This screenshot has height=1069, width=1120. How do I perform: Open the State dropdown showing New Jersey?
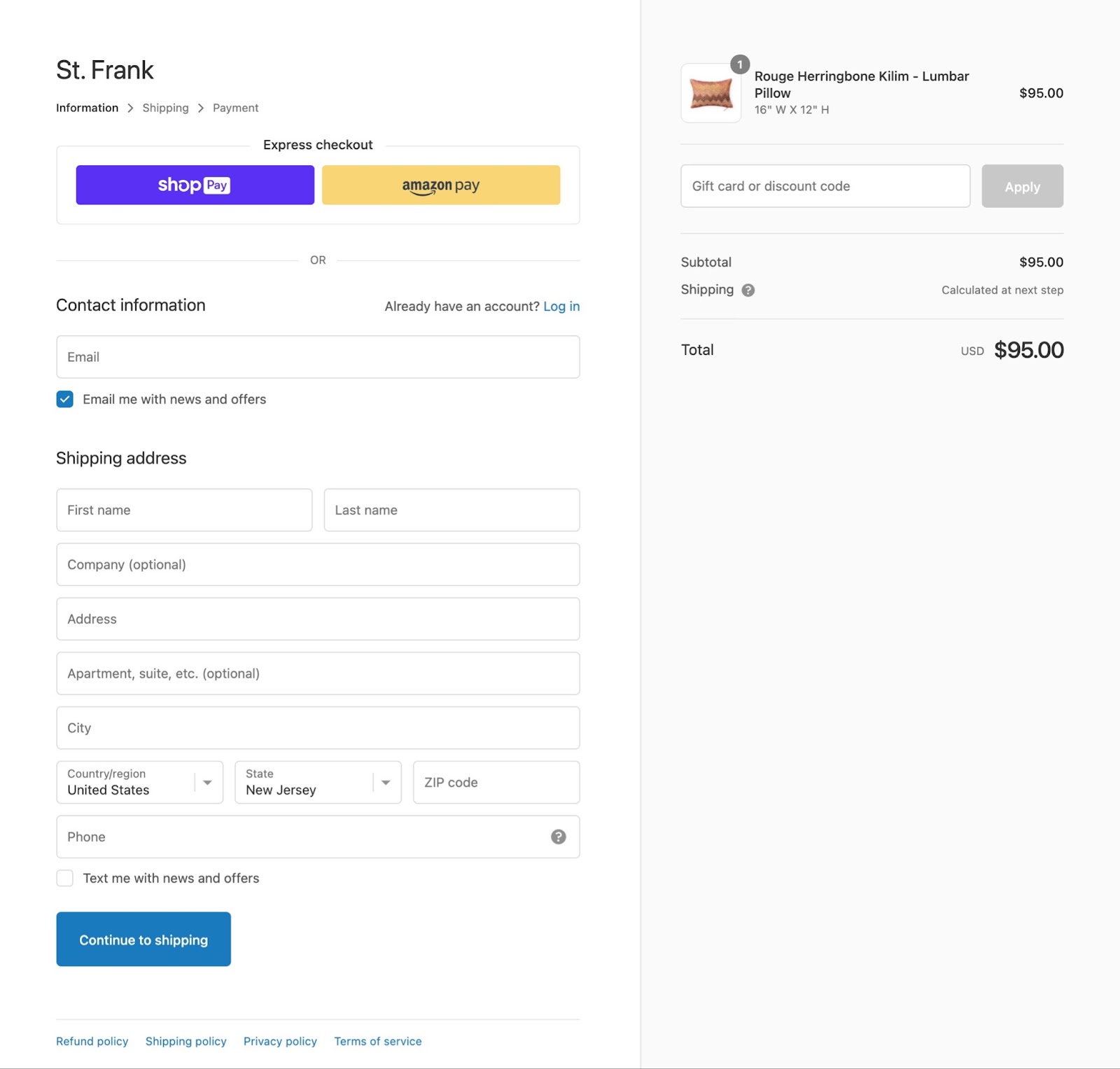pyautogui.click(x=318, y=782)
